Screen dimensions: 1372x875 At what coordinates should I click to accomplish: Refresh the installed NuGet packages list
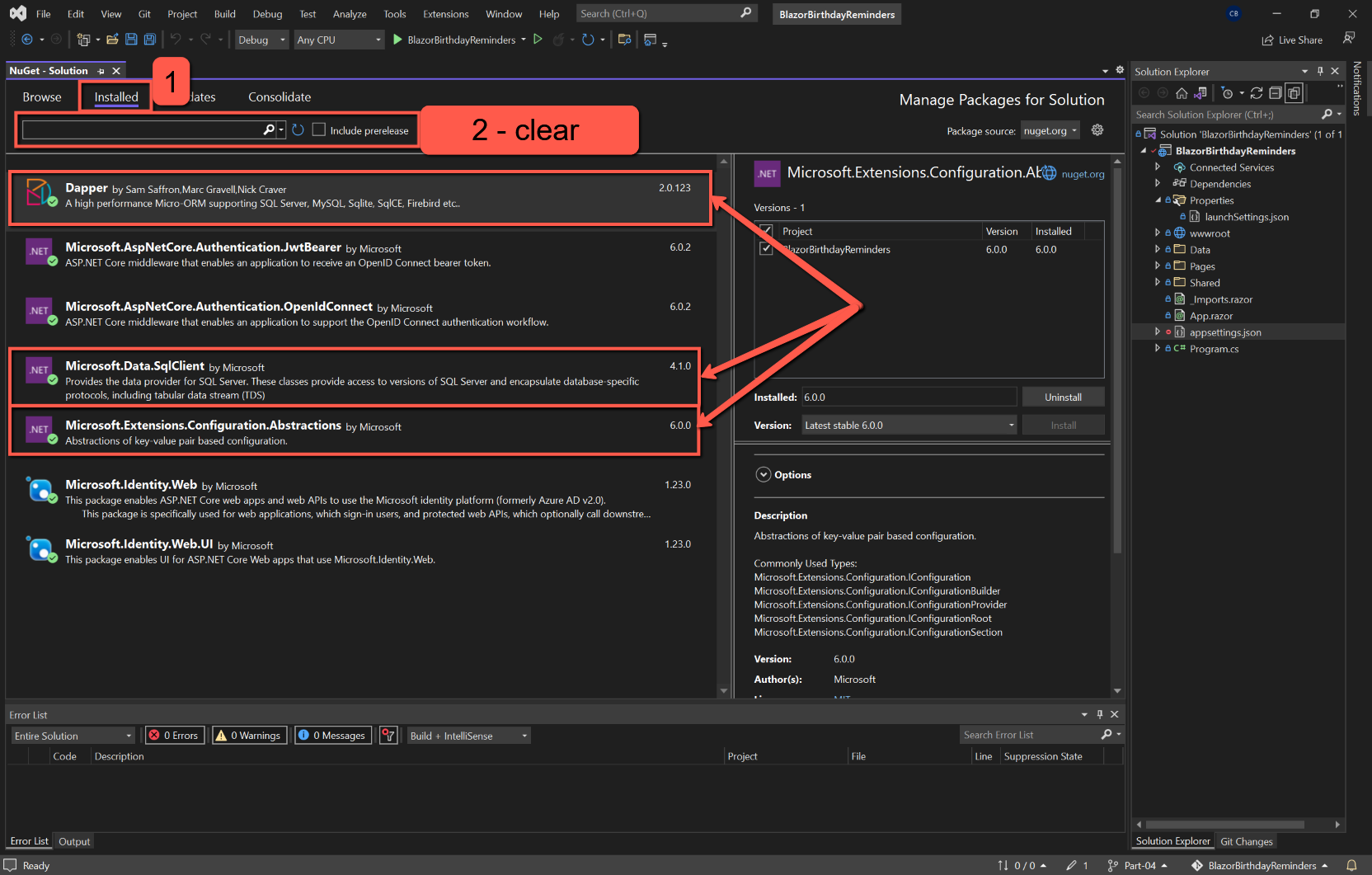tap(298, 129)
